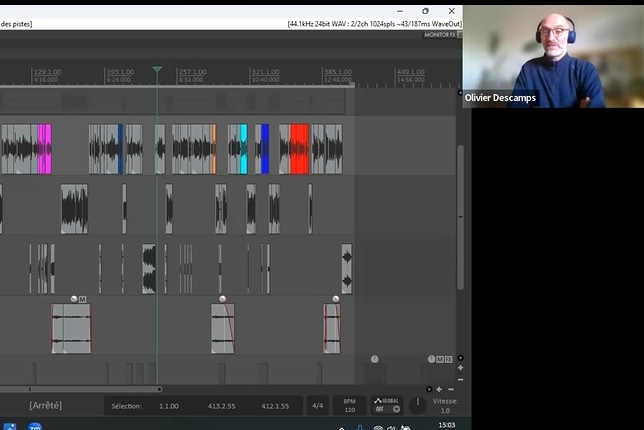Click the MONITOR FX button
Viewport: 644px width, 430px height.
click(438, 34)
